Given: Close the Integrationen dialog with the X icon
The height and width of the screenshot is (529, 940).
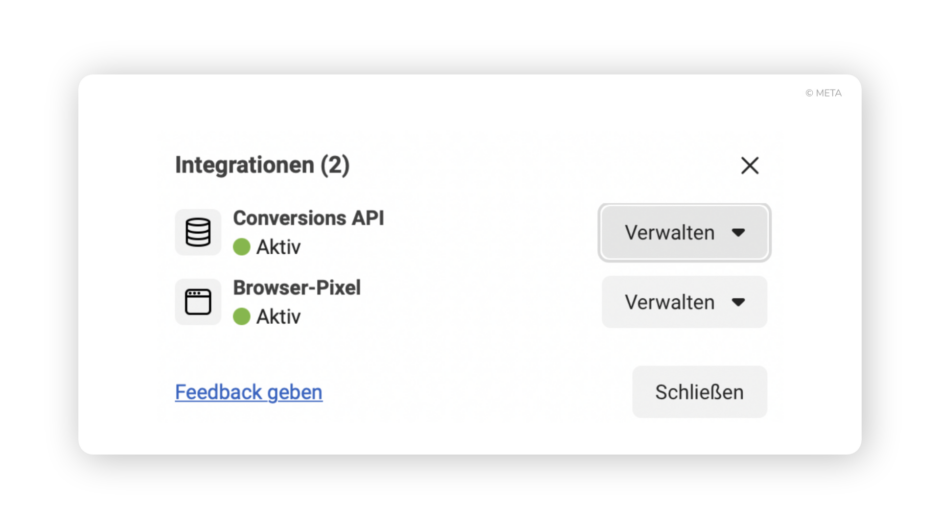Looking at the screenshot, I should click(749, 166).
